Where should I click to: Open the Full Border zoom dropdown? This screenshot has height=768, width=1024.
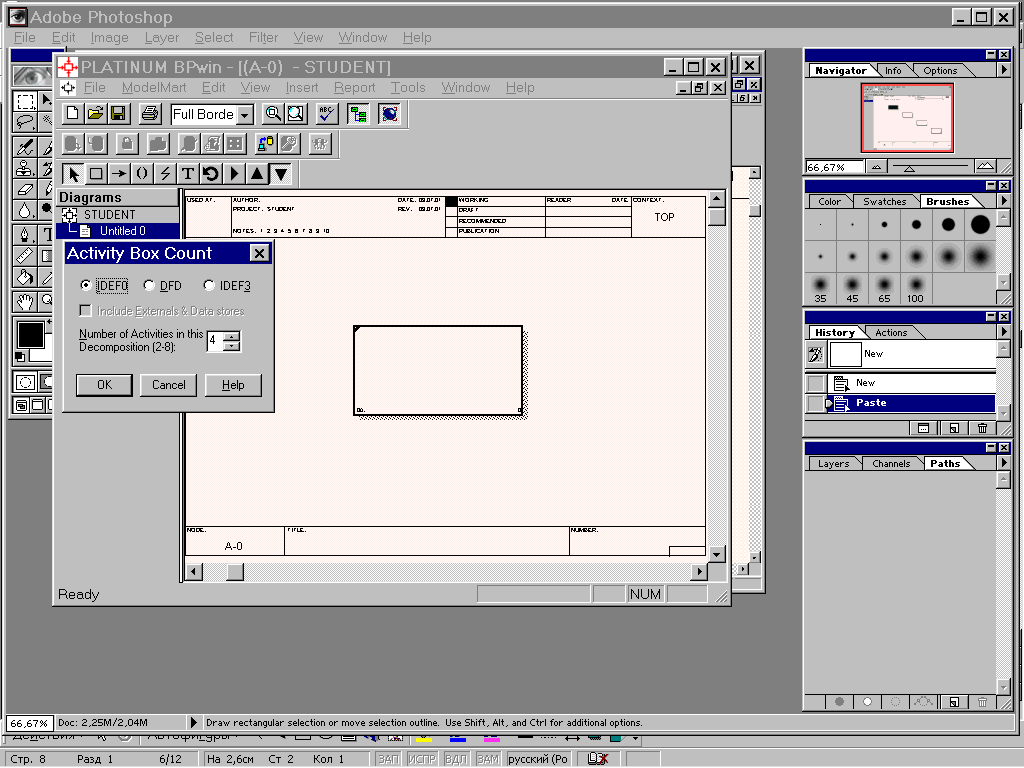point(245,115)
